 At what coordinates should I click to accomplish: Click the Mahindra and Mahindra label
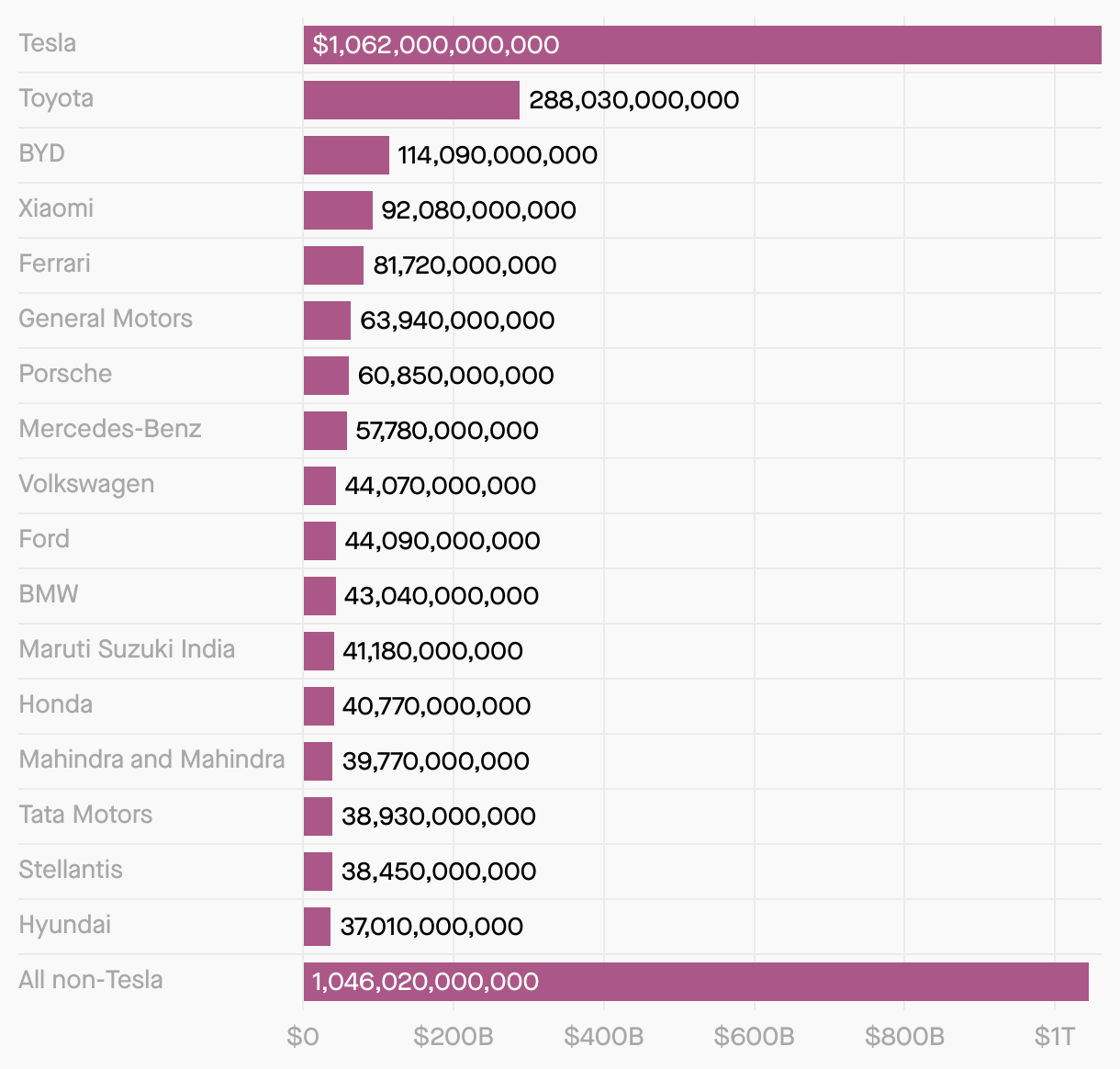(151, 760)
